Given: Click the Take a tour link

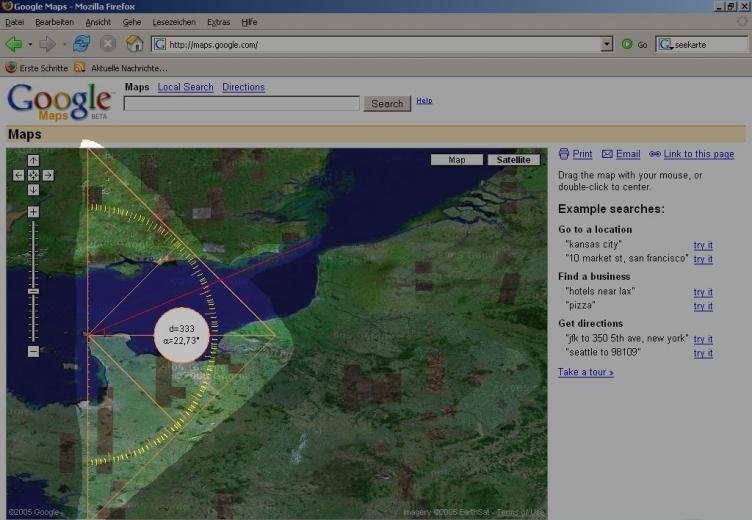Looking at the screenshot, I should click(x=586, y=372).
